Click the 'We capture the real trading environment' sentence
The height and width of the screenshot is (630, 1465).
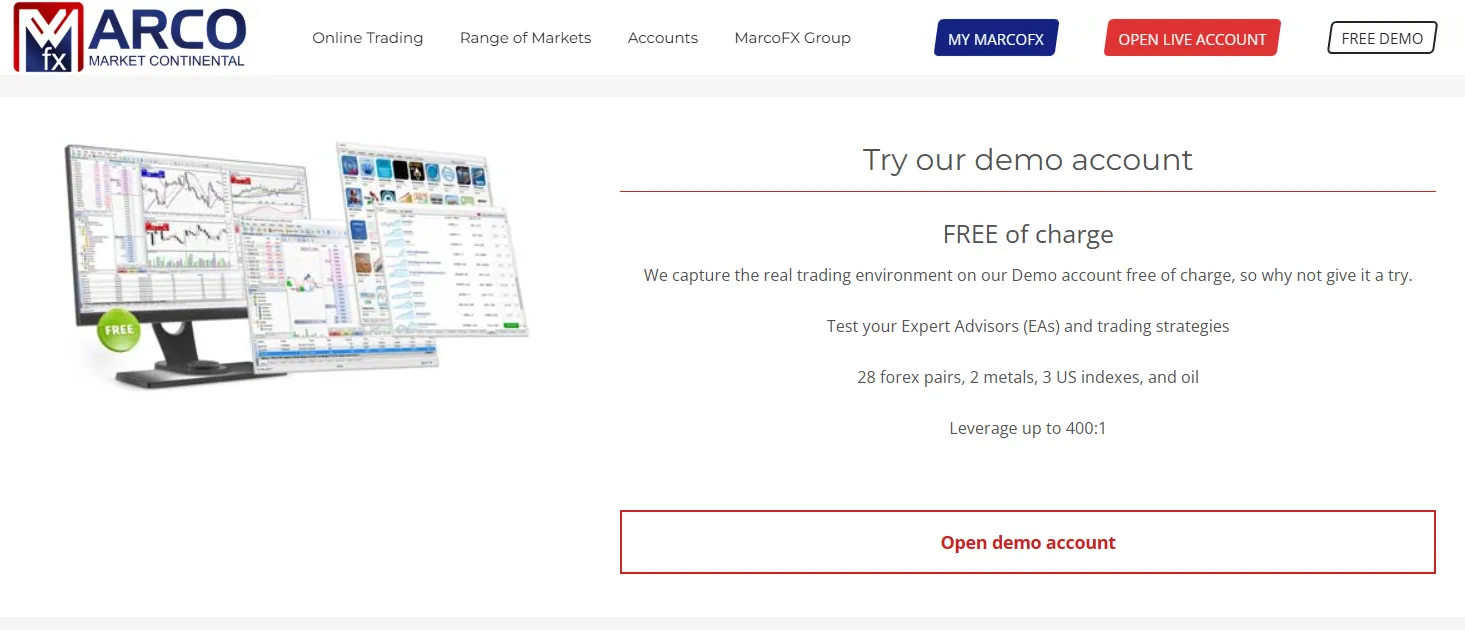click(x=1028, y=275)
